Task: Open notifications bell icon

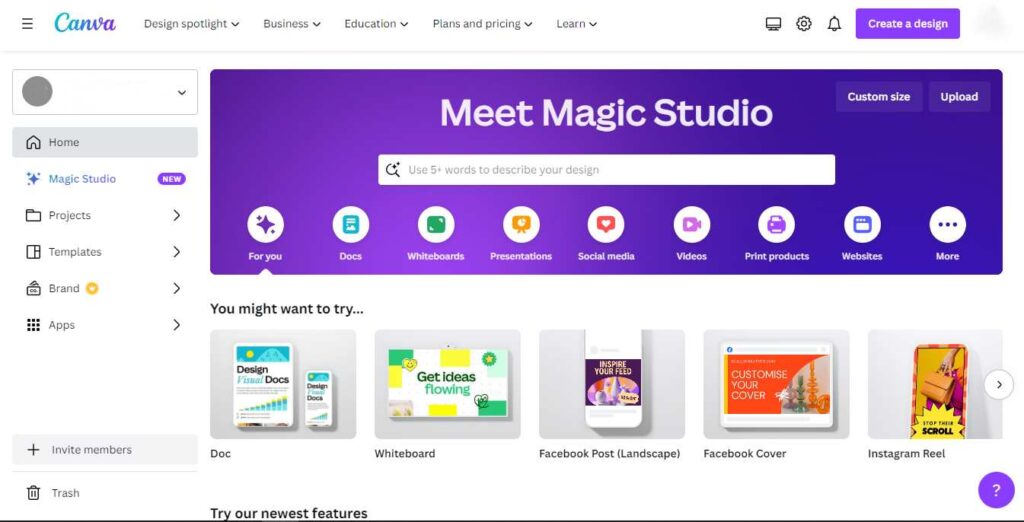Action: pyautogui.click(x=834, y=24)
